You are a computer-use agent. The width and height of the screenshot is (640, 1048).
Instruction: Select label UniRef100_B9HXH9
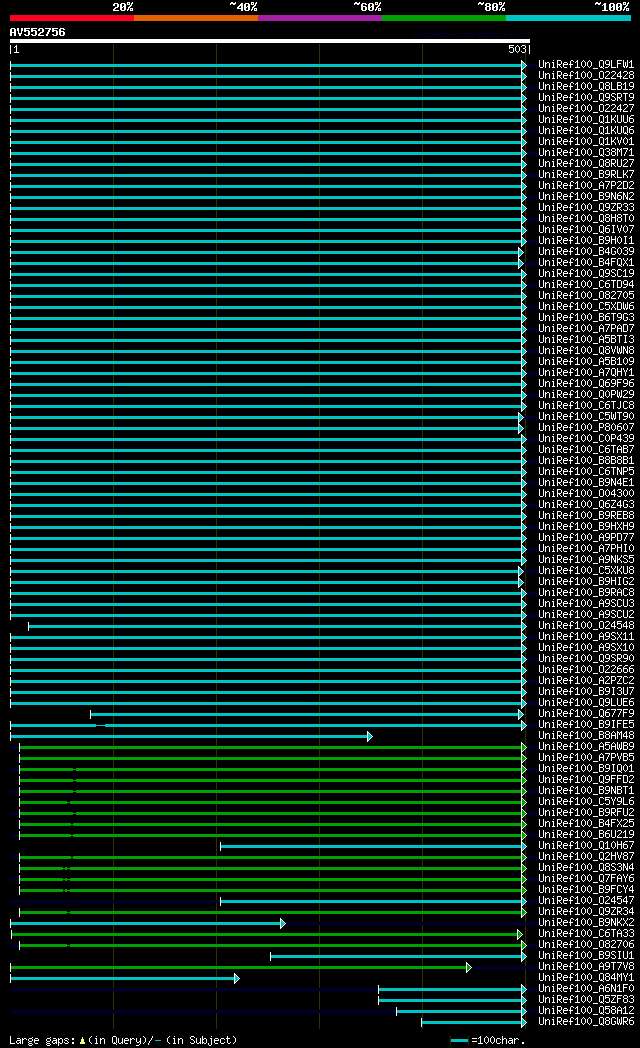(x=586, y=527)
